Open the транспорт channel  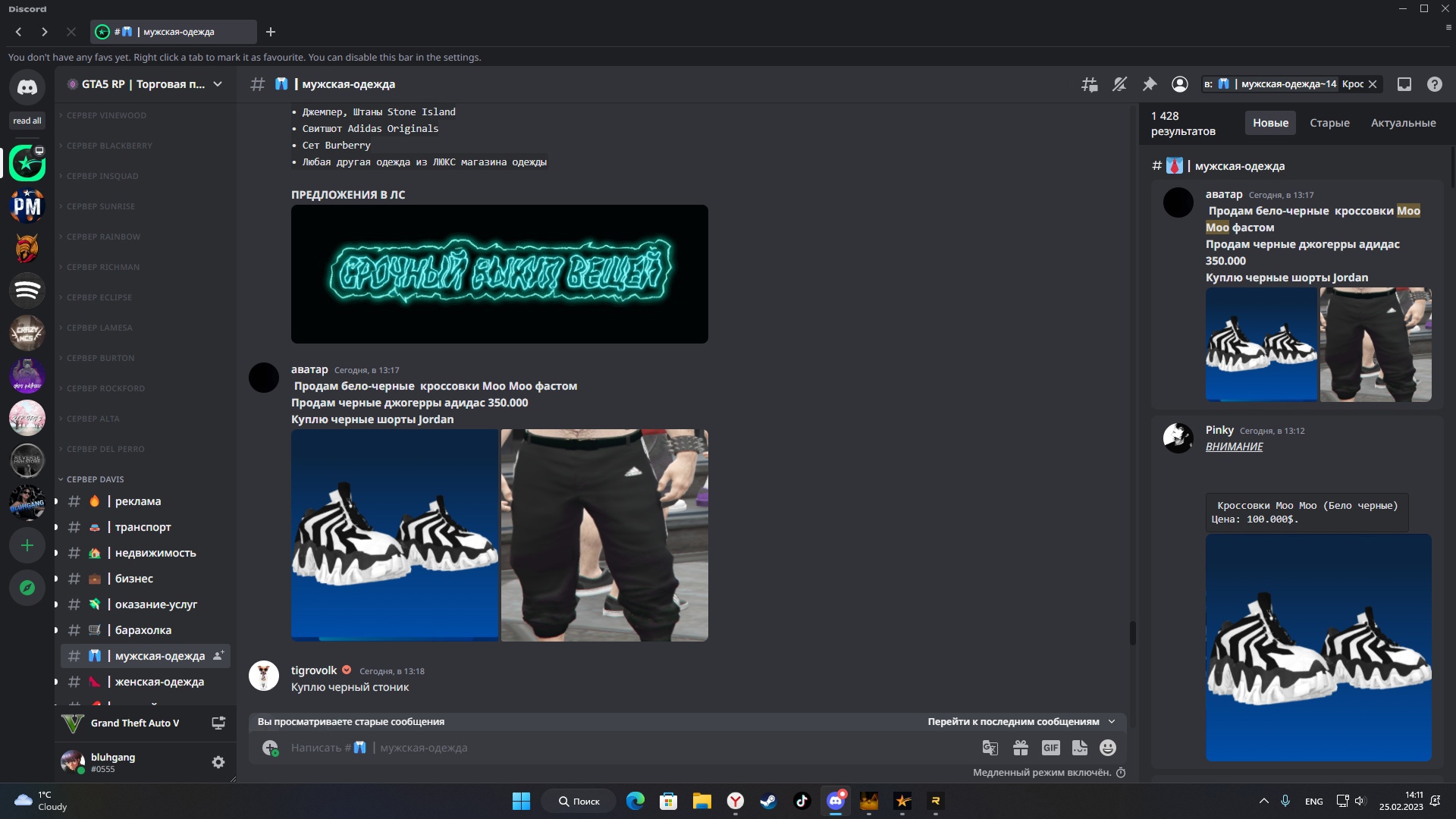[145, 527]
